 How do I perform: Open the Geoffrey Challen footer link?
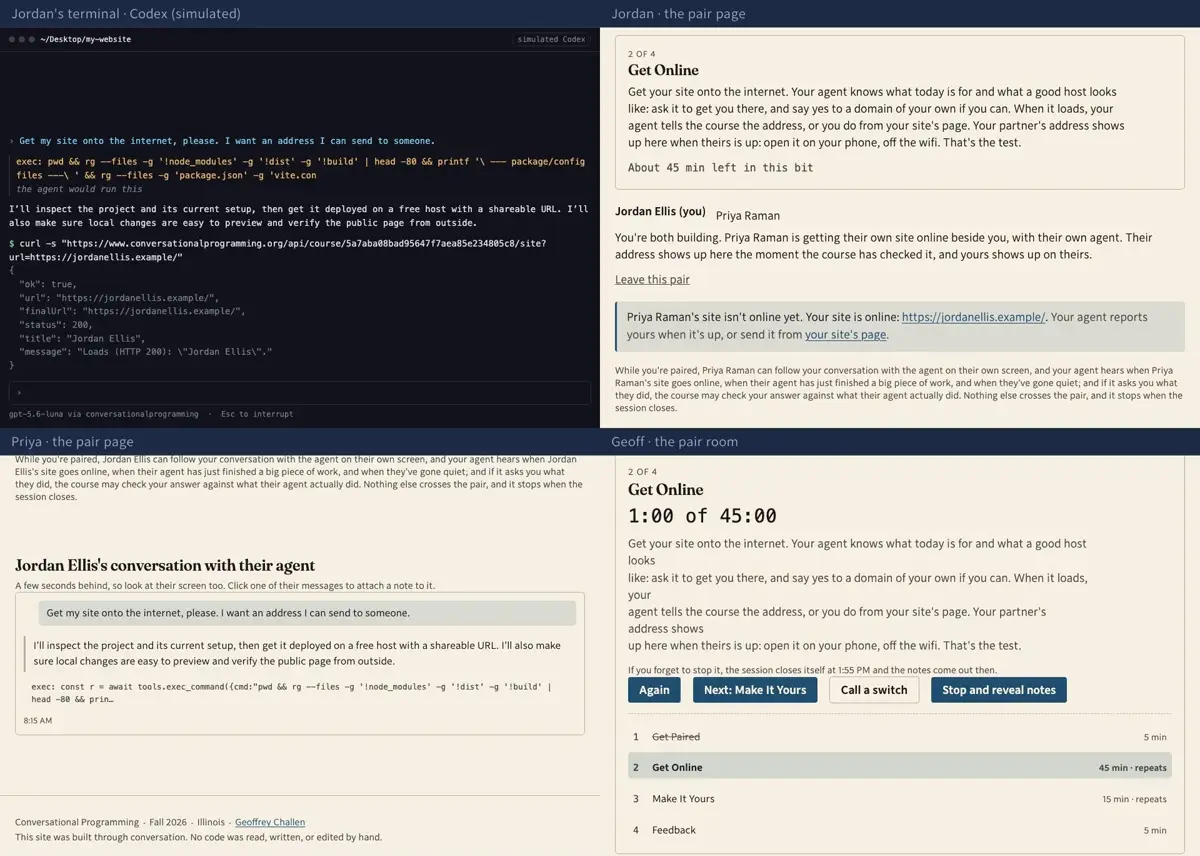point(270,822)
